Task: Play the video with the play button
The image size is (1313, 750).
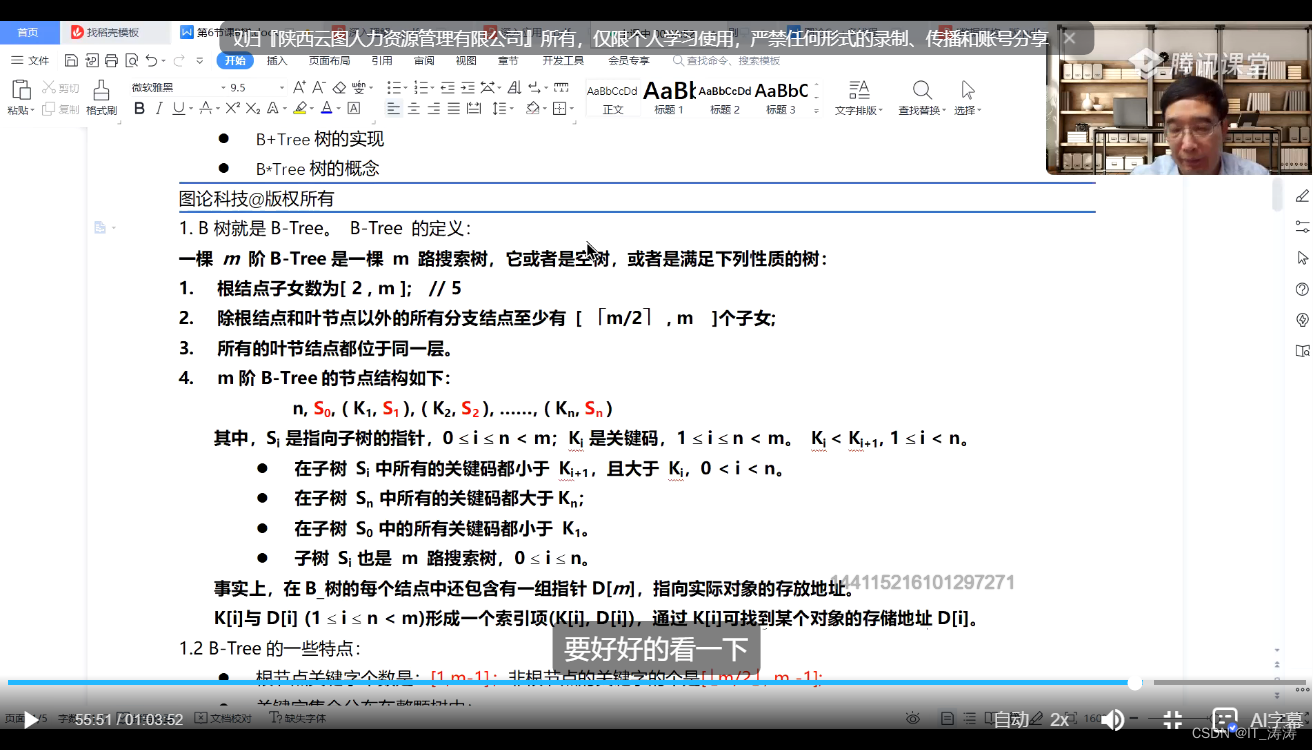Action: (31, 719)
